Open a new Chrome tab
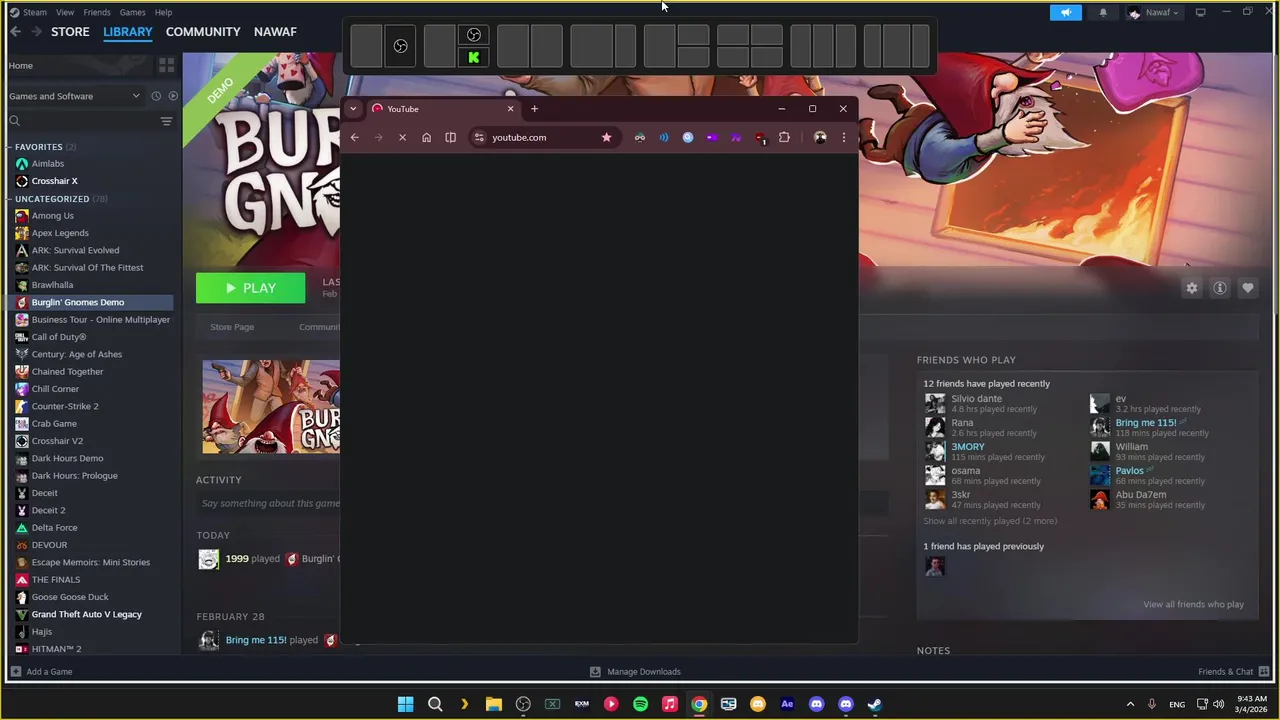The height and width of the screenshot is (720, 1280). tap(534, 109)
